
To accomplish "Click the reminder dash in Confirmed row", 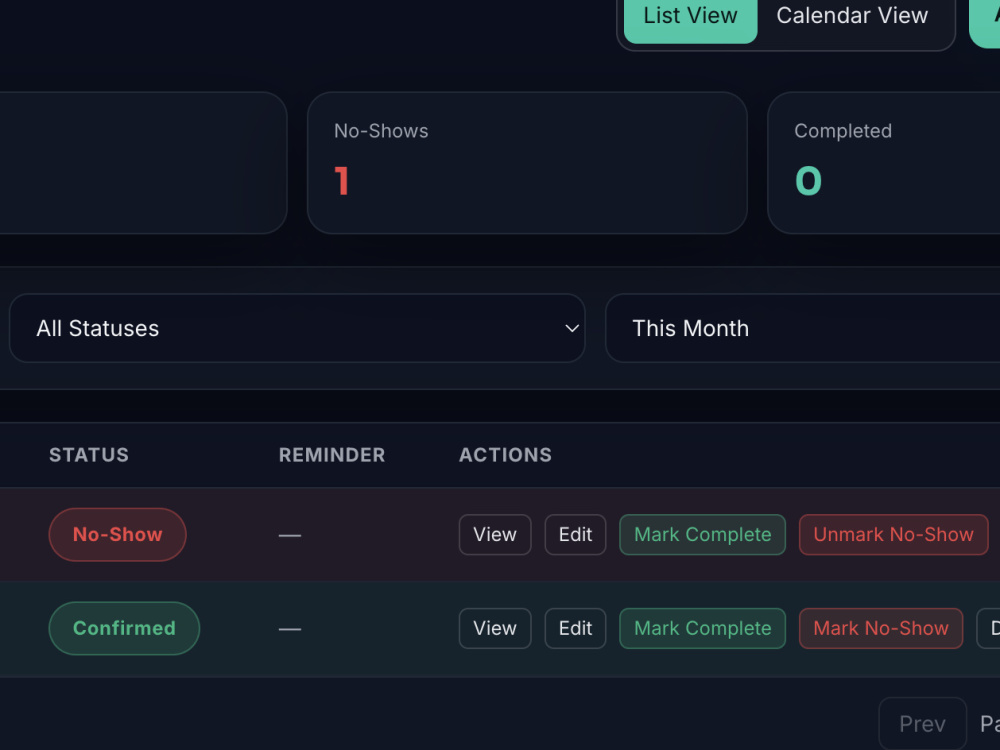I will (290, 629).
